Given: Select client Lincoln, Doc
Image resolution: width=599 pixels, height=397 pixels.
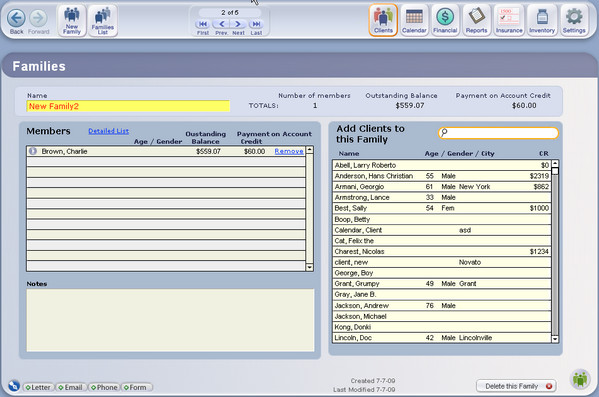Looking at the screenshot, I should pyautogui.click(x=442, y=338).
